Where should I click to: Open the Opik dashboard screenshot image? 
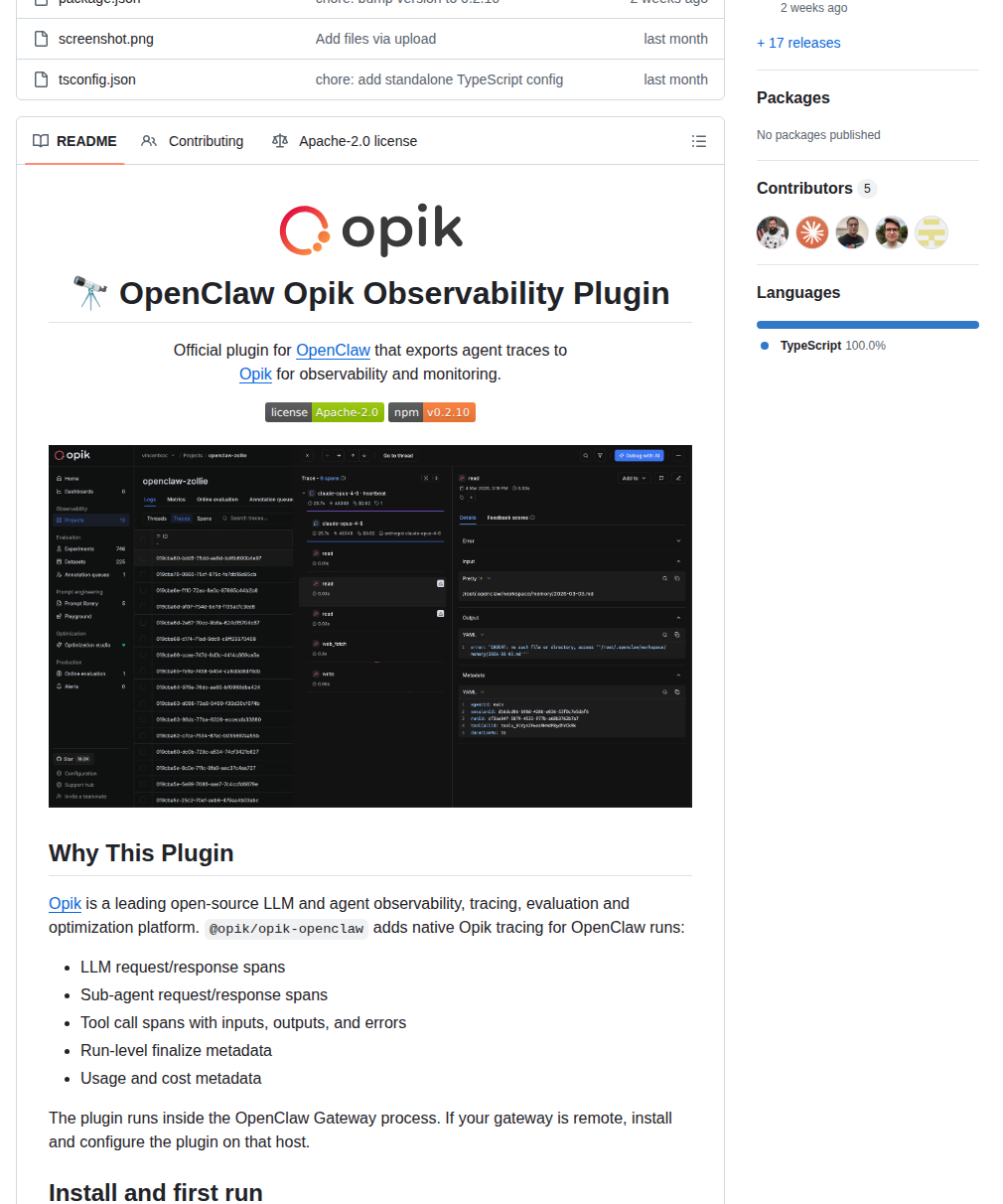(370, 627)
